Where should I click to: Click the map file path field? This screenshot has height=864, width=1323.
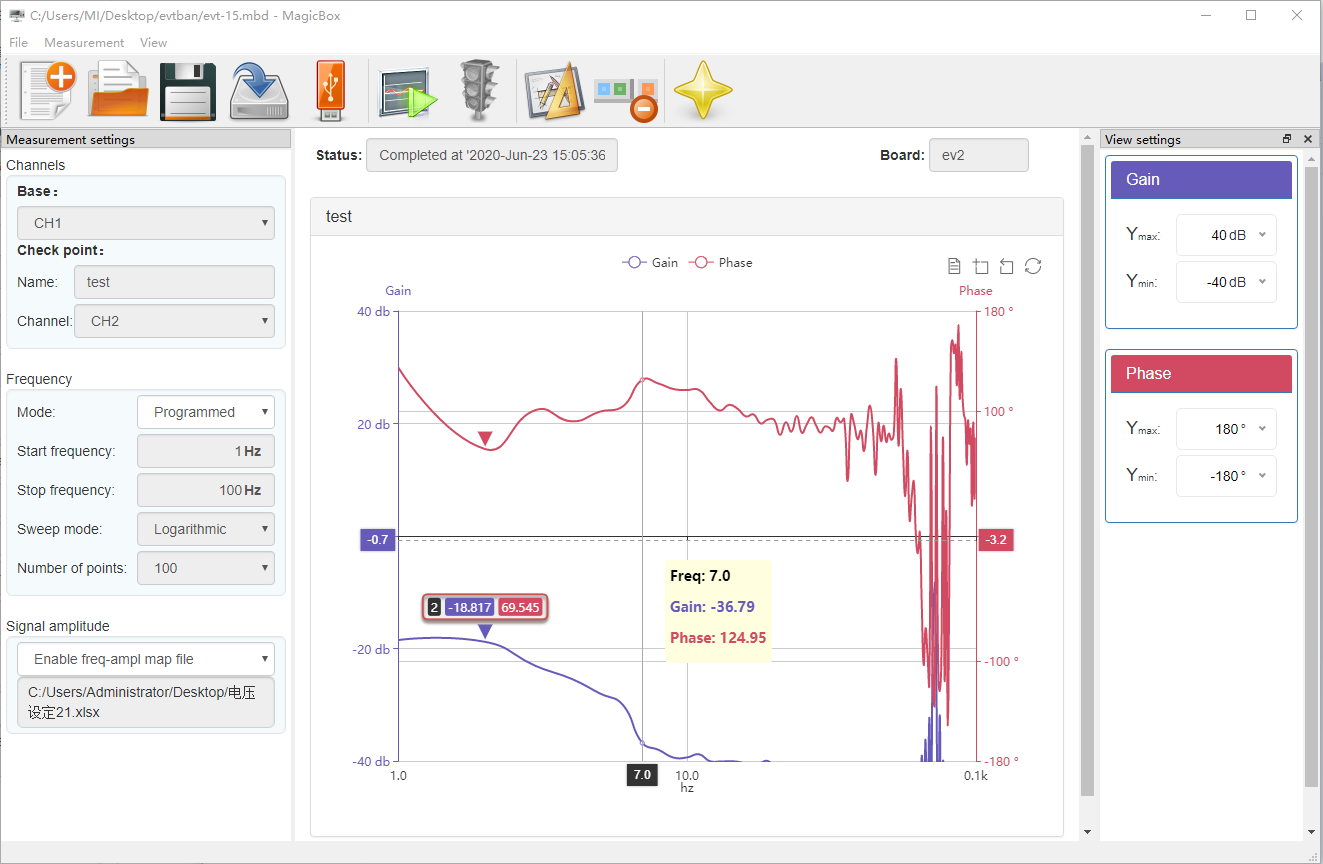pos(146,702)
